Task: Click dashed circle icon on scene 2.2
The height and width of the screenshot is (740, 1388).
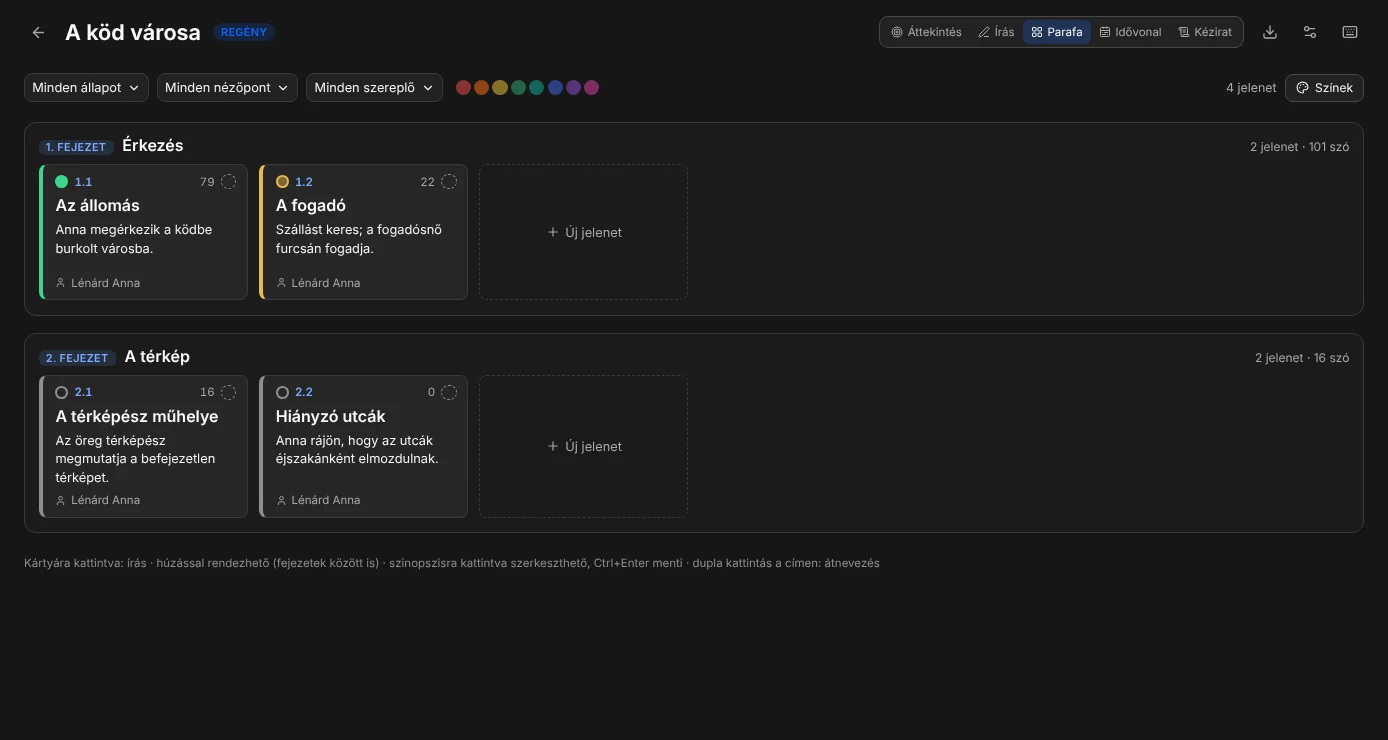Action: click(x=449, y=393)
